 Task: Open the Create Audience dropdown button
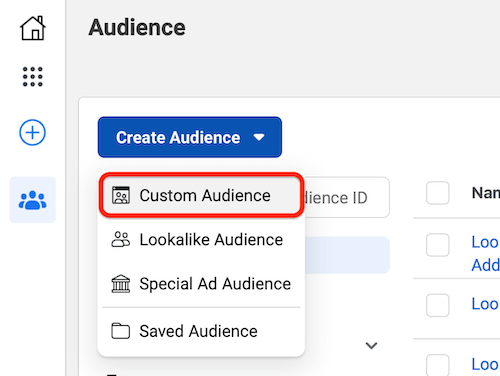pos(190,137)
